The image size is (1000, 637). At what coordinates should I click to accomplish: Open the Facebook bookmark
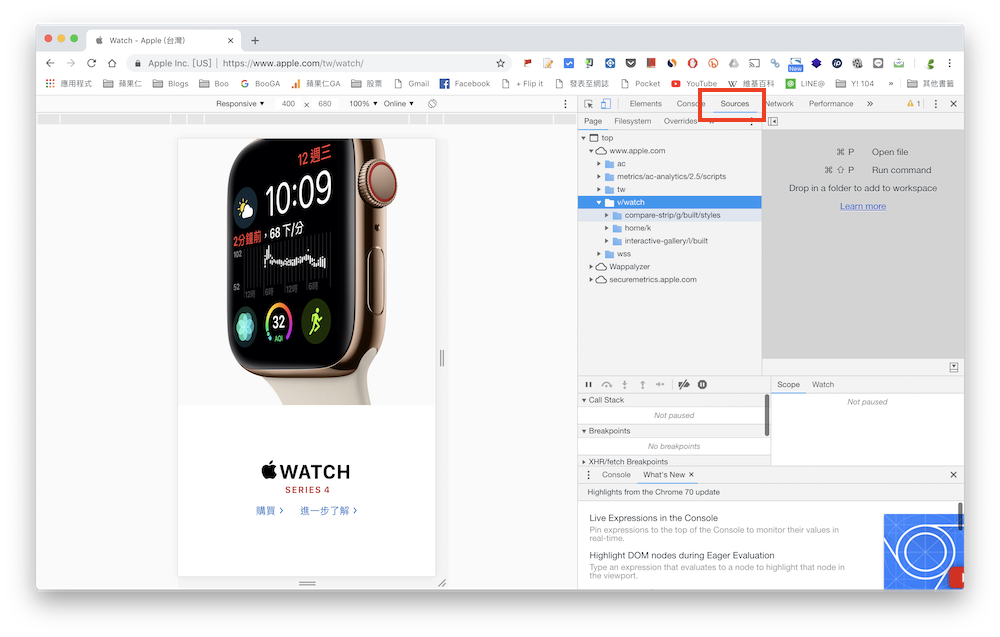pyautogui.click(x=465, y=84)
